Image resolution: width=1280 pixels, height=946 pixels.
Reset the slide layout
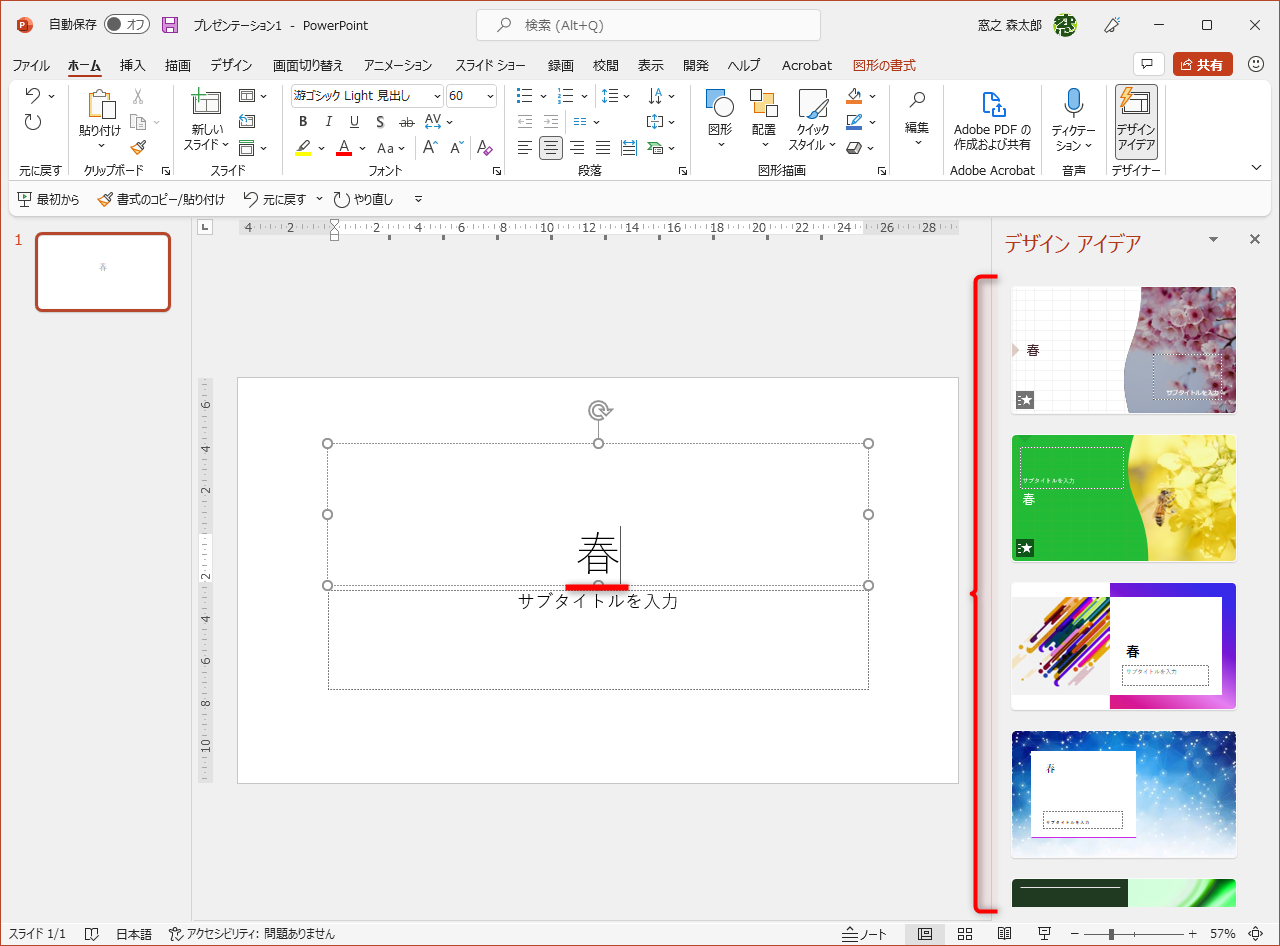tap(247, 122)
